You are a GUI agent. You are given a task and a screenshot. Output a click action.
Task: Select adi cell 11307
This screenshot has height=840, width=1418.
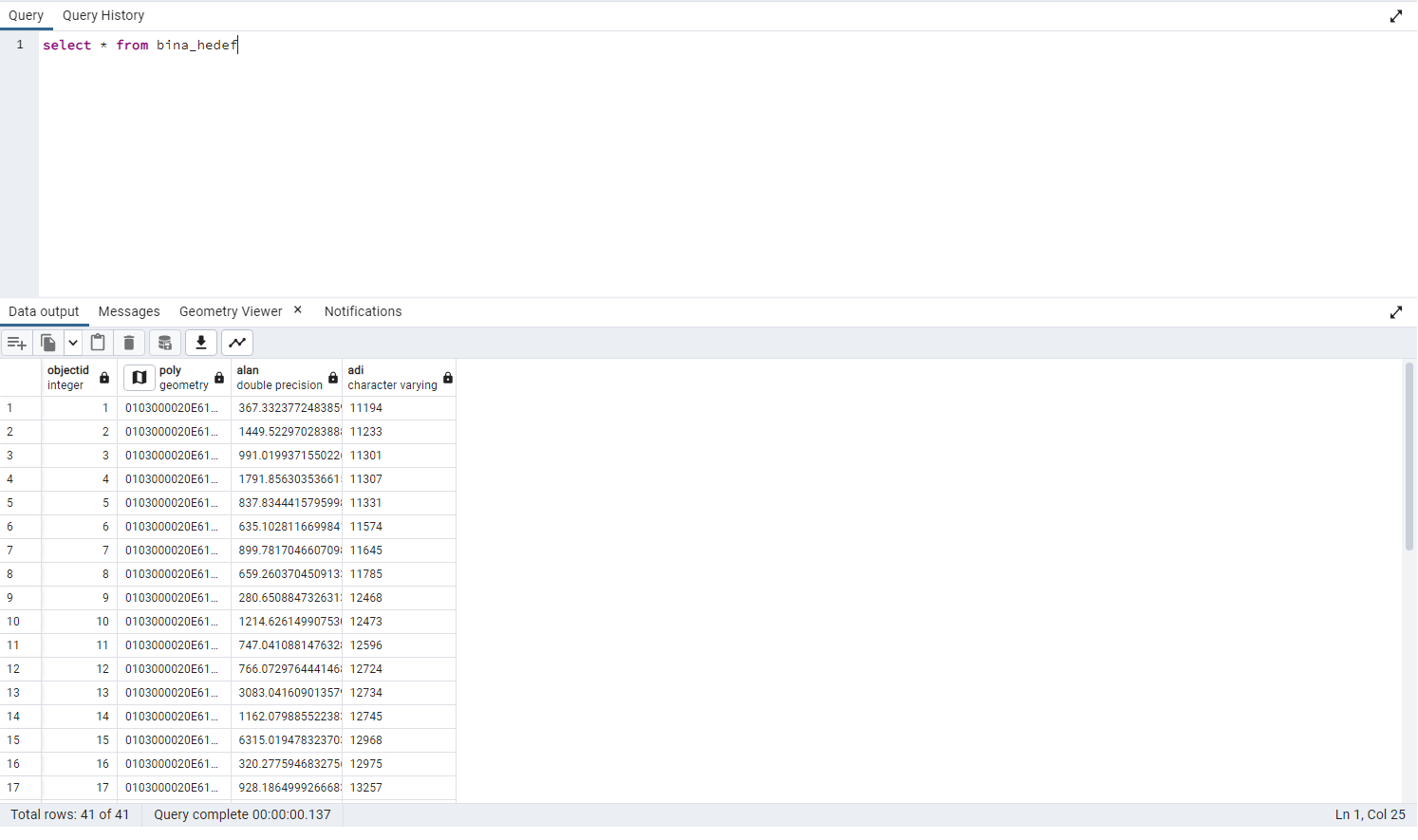(399, 479)
